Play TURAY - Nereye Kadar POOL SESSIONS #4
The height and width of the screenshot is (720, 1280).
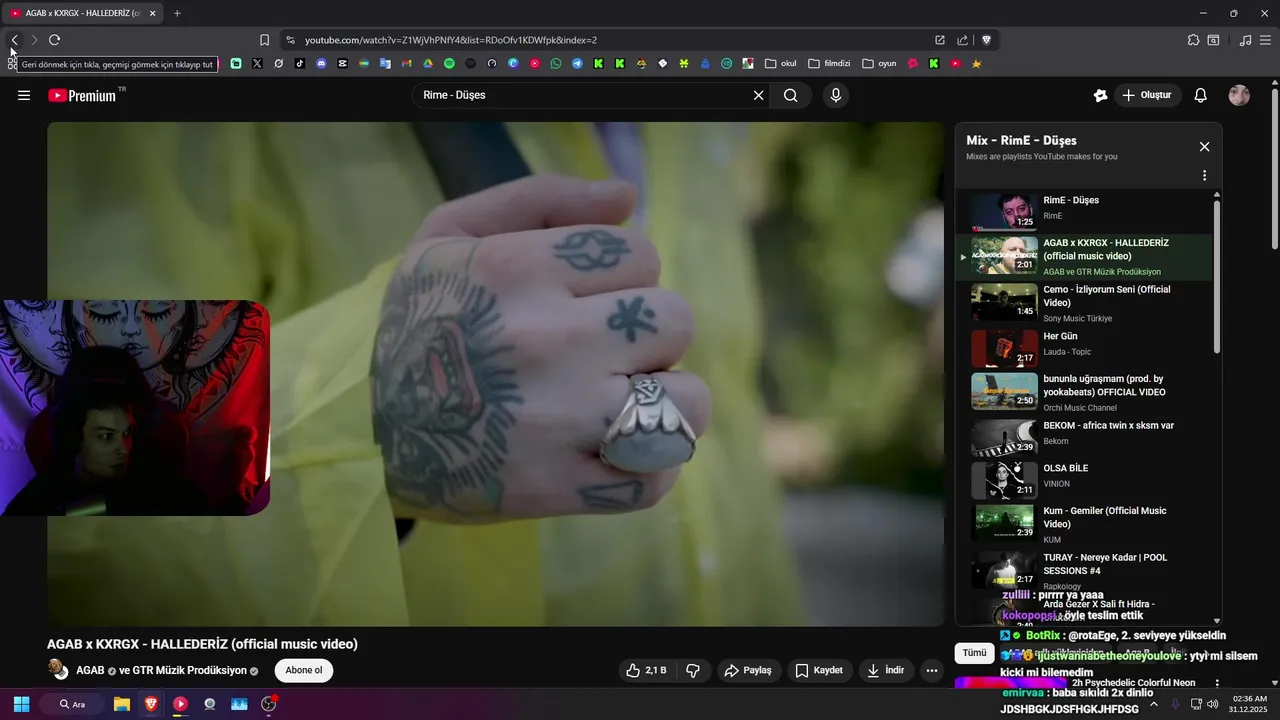pyautogui.click(x=1085, y=569)
